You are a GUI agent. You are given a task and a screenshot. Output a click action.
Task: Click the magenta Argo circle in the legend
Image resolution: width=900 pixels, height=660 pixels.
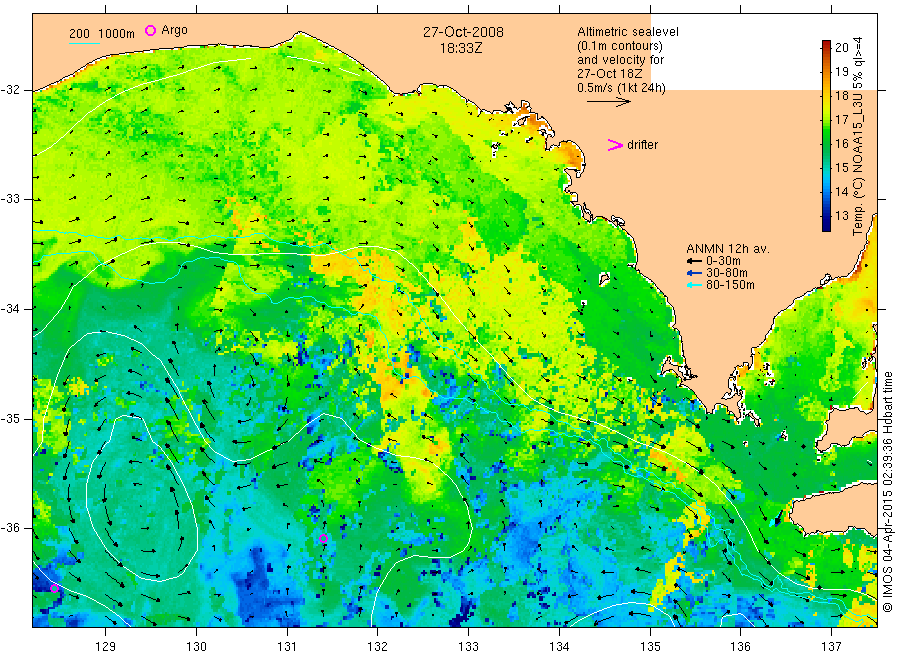point(150,30)
